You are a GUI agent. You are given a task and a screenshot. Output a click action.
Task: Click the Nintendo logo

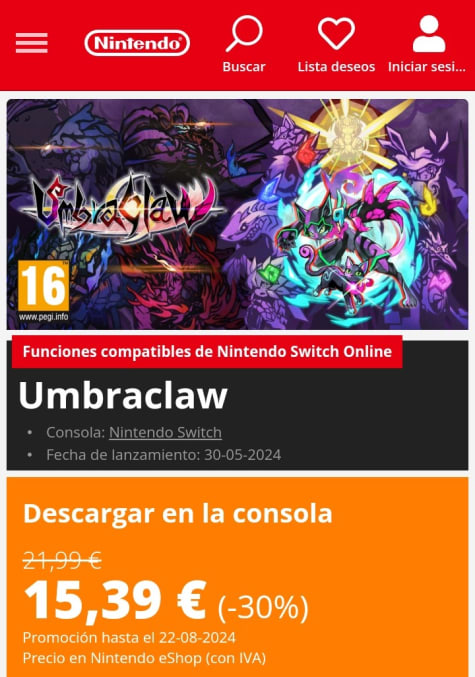137,43
